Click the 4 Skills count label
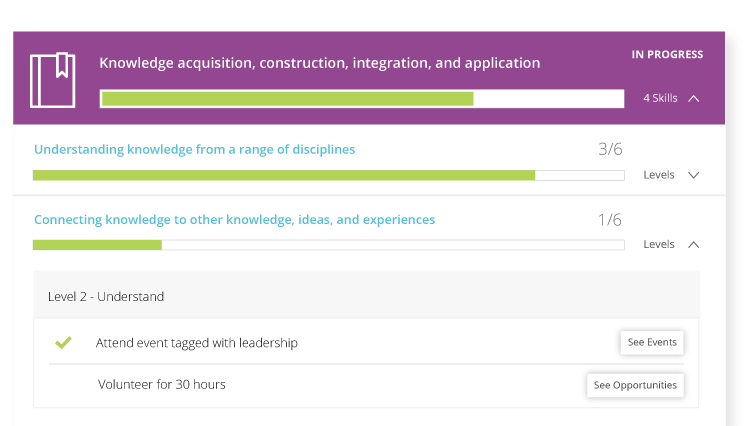The width and height of the screenshot is (754, 426). click(x=659, y=99)
